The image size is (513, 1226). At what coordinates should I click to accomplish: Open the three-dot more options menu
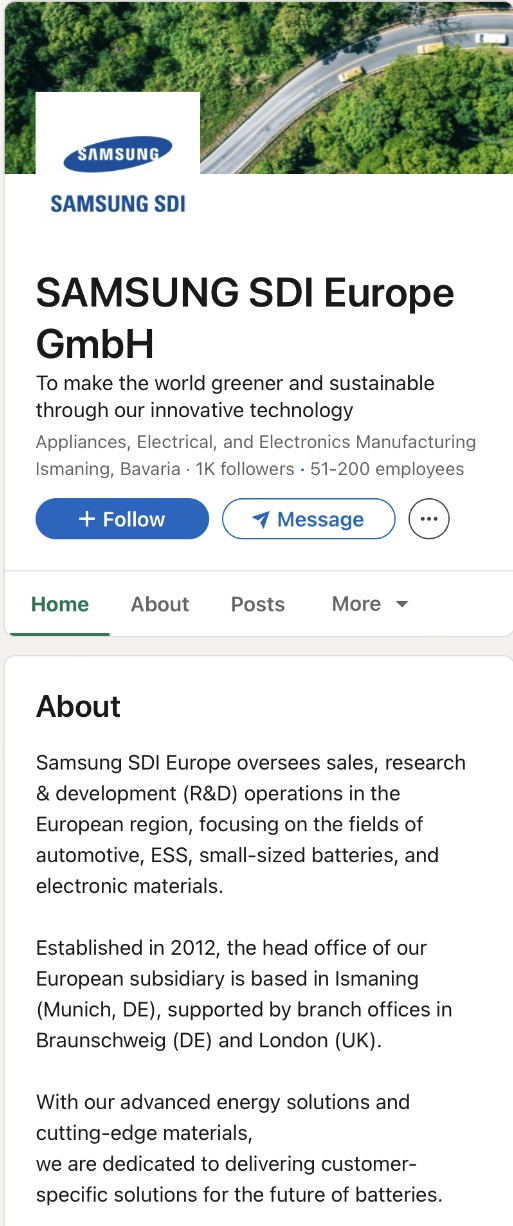[x=429, y=519]
